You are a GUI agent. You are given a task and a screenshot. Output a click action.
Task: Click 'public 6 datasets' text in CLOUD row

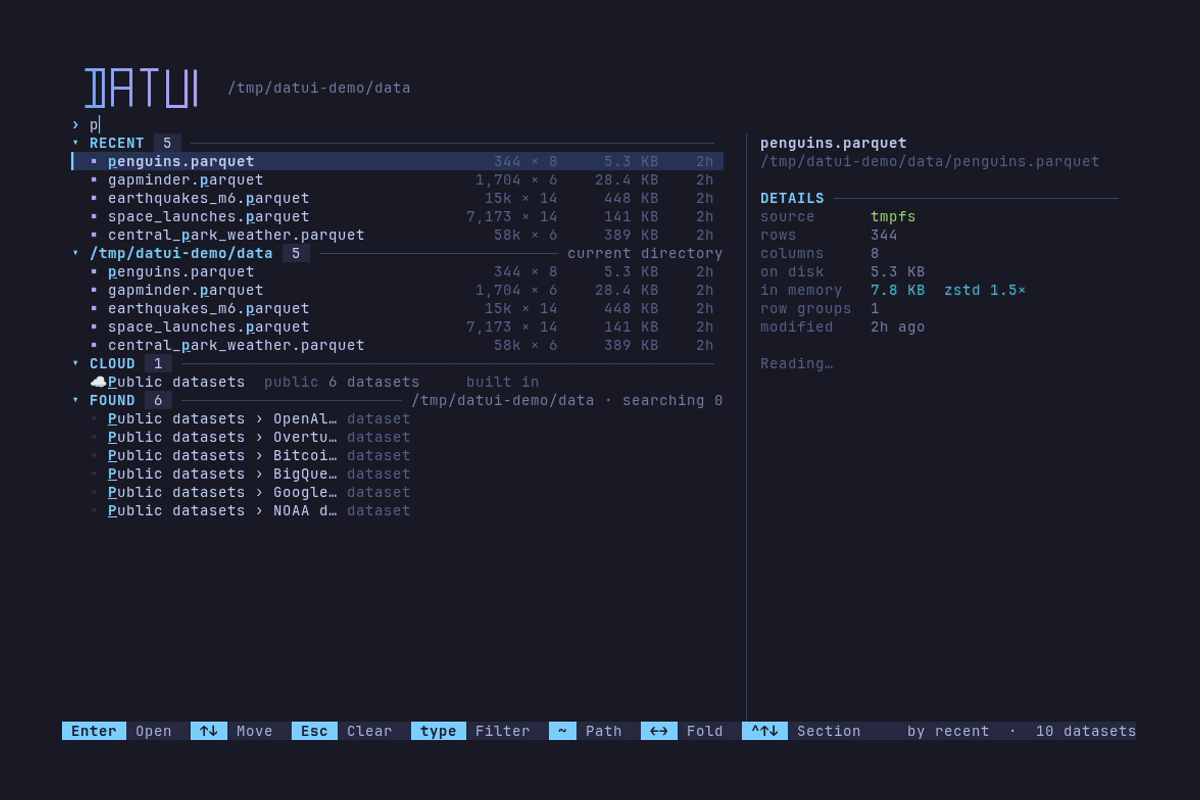(x=342, y=382)
